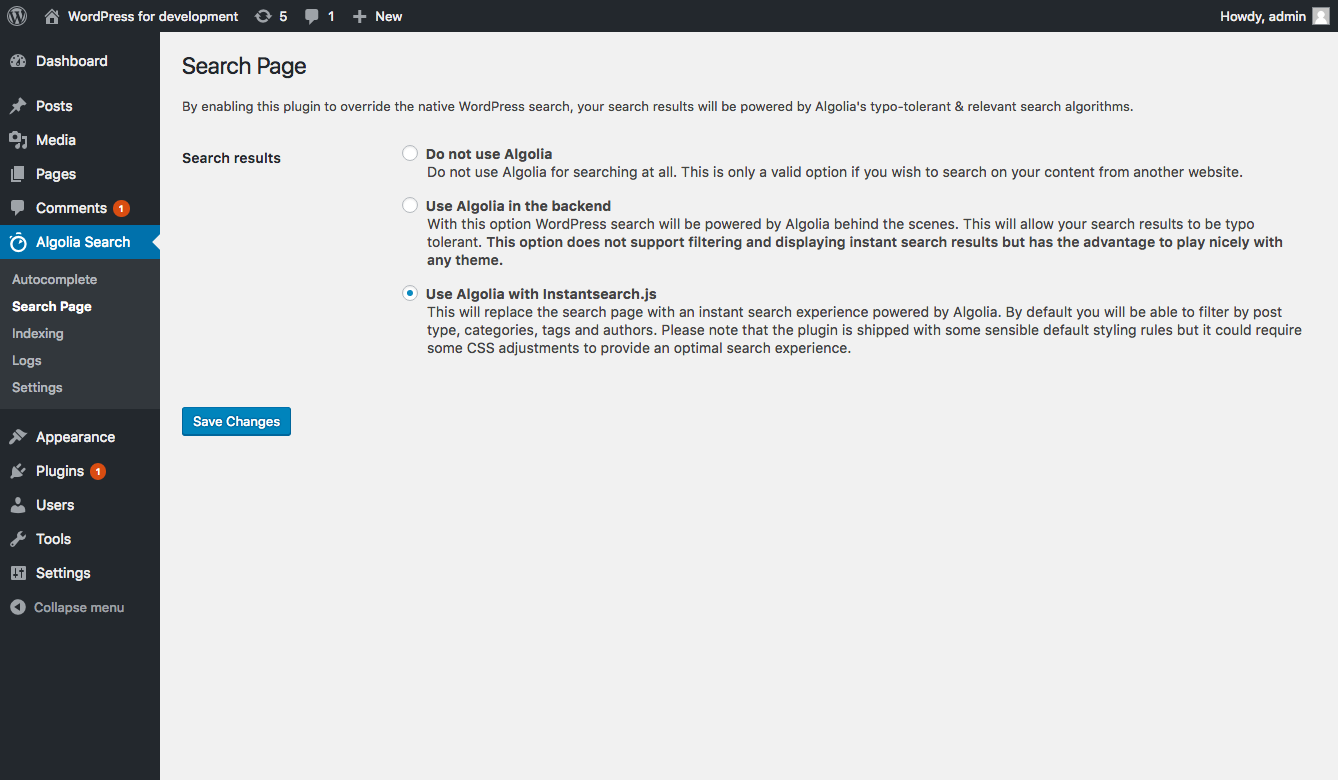Visit the 'WordPress for development' site link
1338x780 pixels.
pos(153,16)
